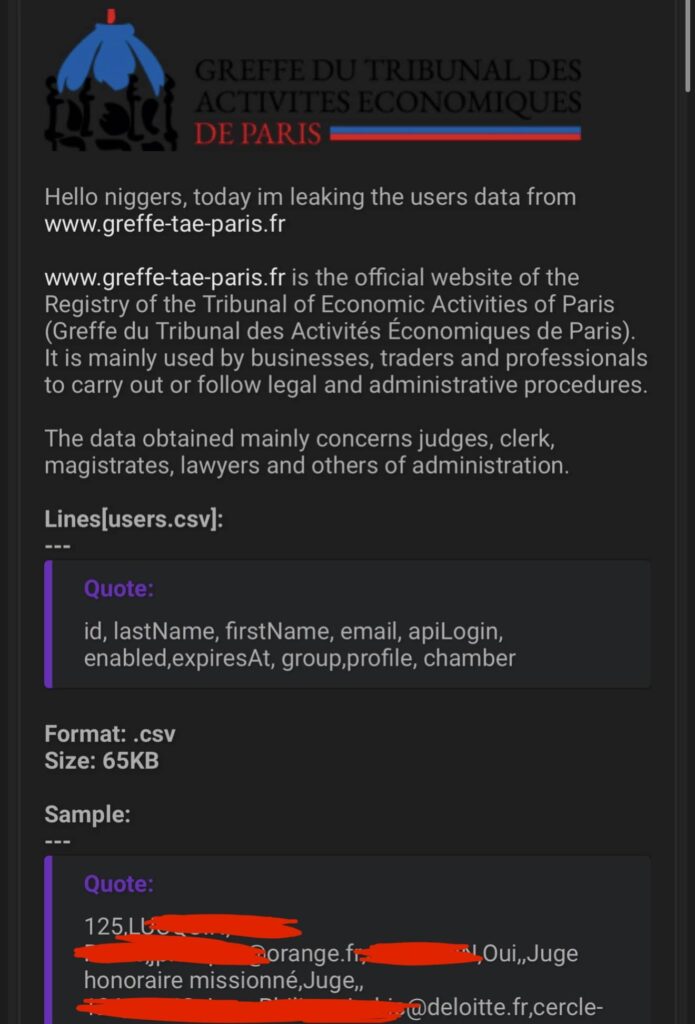Click the 'Format: .csv' line
The image size is (695, 1024).
point(110,734)
